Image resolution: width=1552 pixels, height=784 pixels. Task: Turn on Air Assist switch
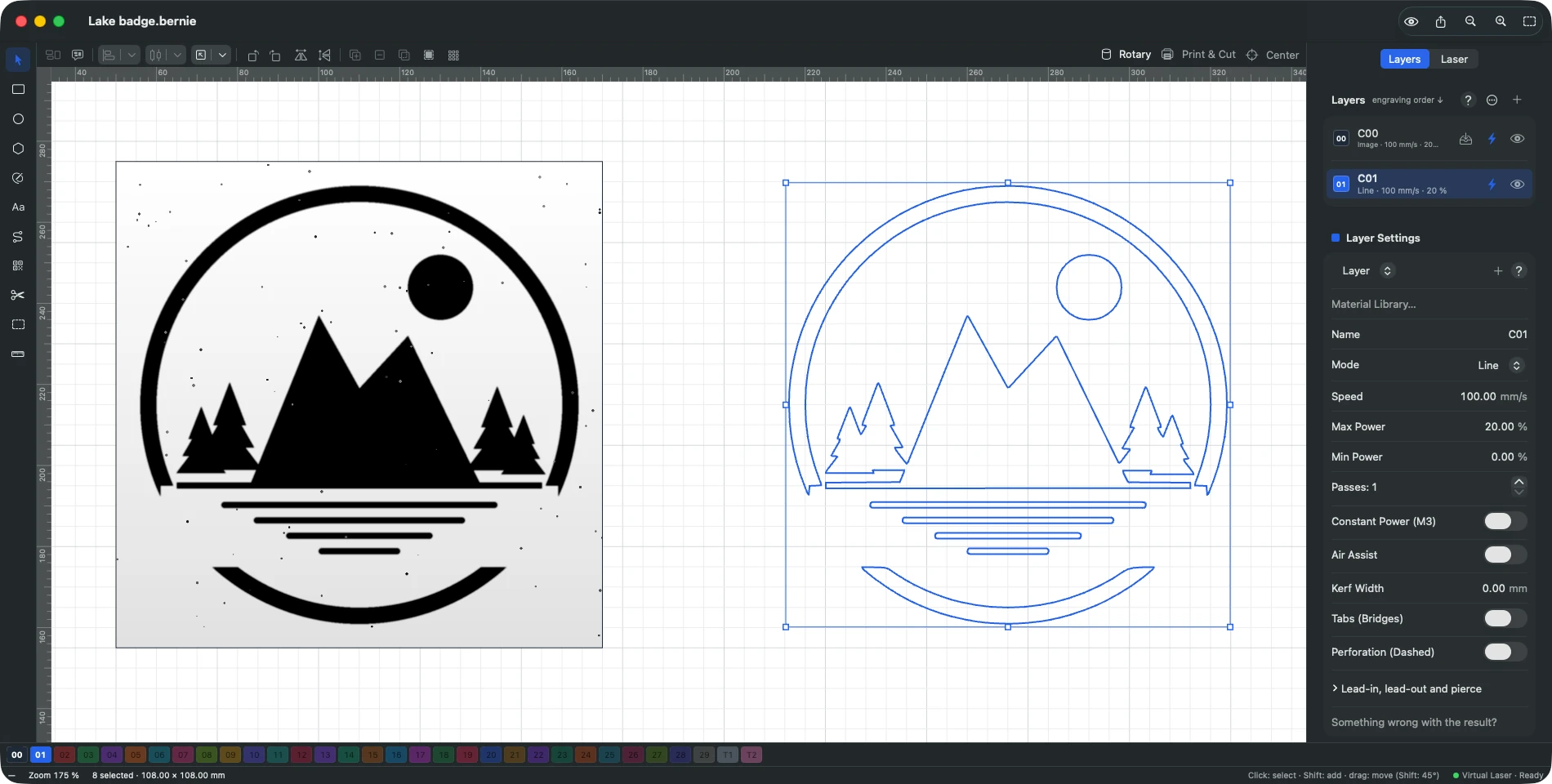[1505, 555]
